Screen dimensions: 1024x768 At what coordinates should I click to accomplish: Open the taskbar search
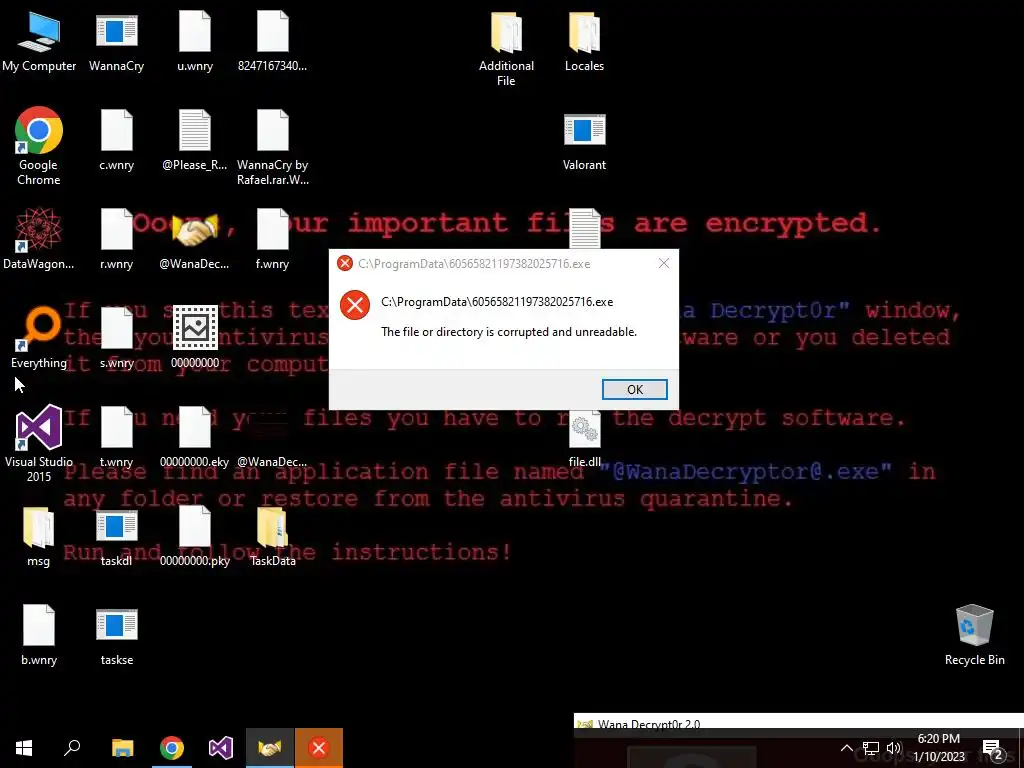72,748
